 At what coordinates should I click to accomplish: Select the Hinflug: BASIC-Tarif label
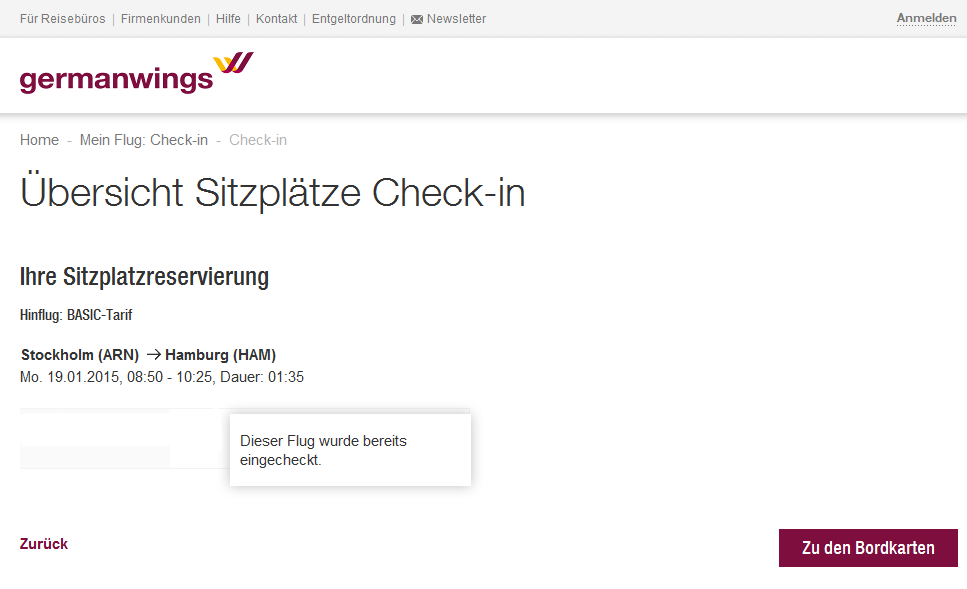coord(76,315)
